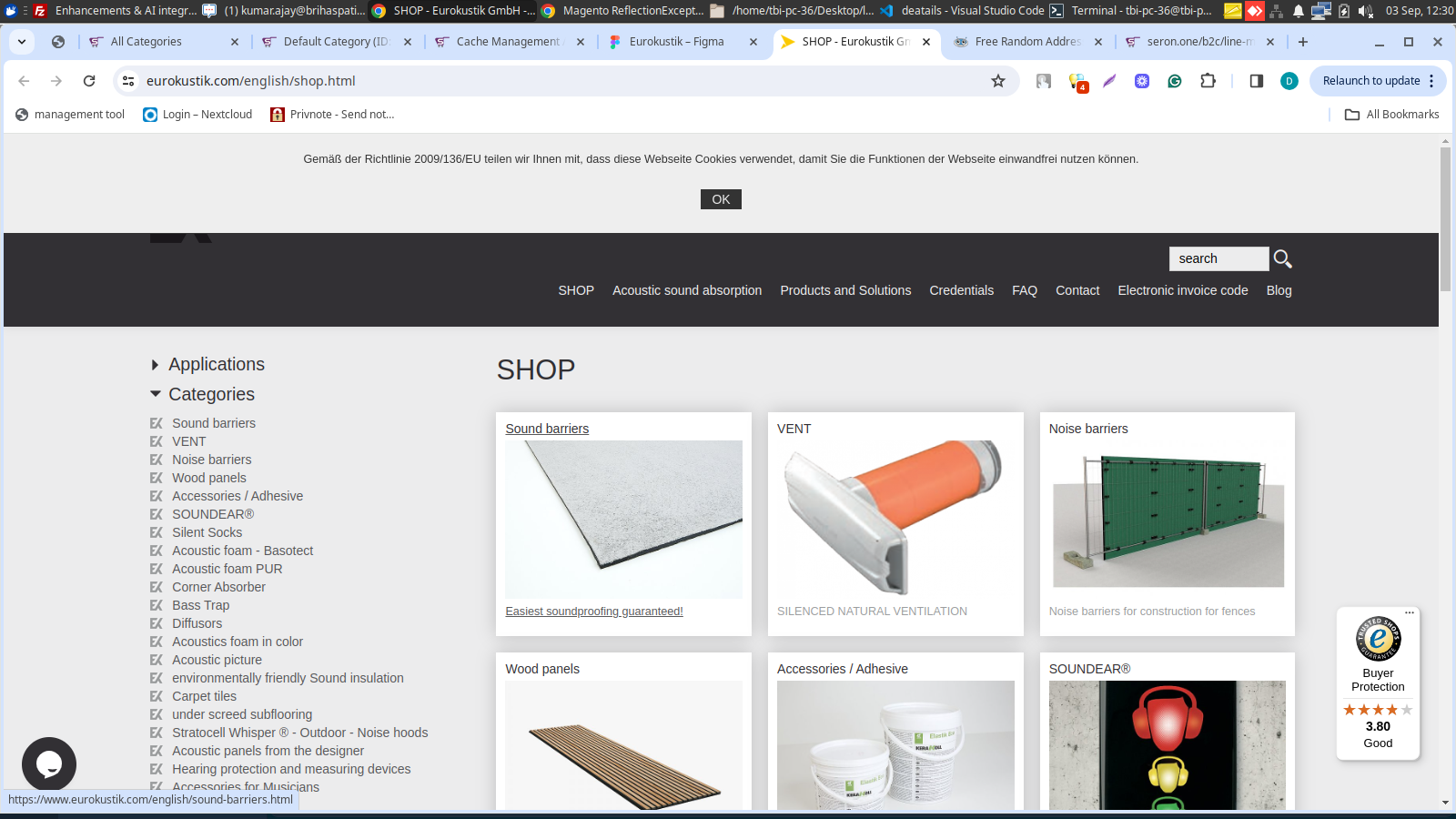This screenshot has width=1456, height=819.
Task: Collapse the Categories section
Action: click(x=210, y=394)
